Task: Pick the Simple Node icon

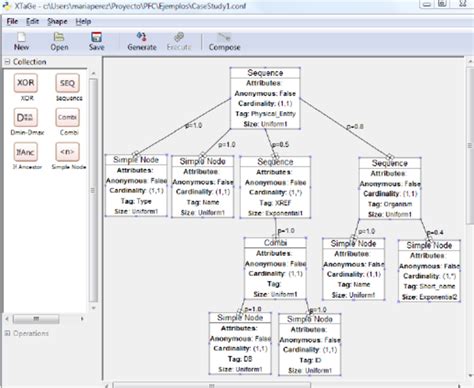Action: (x=68, y=152)
